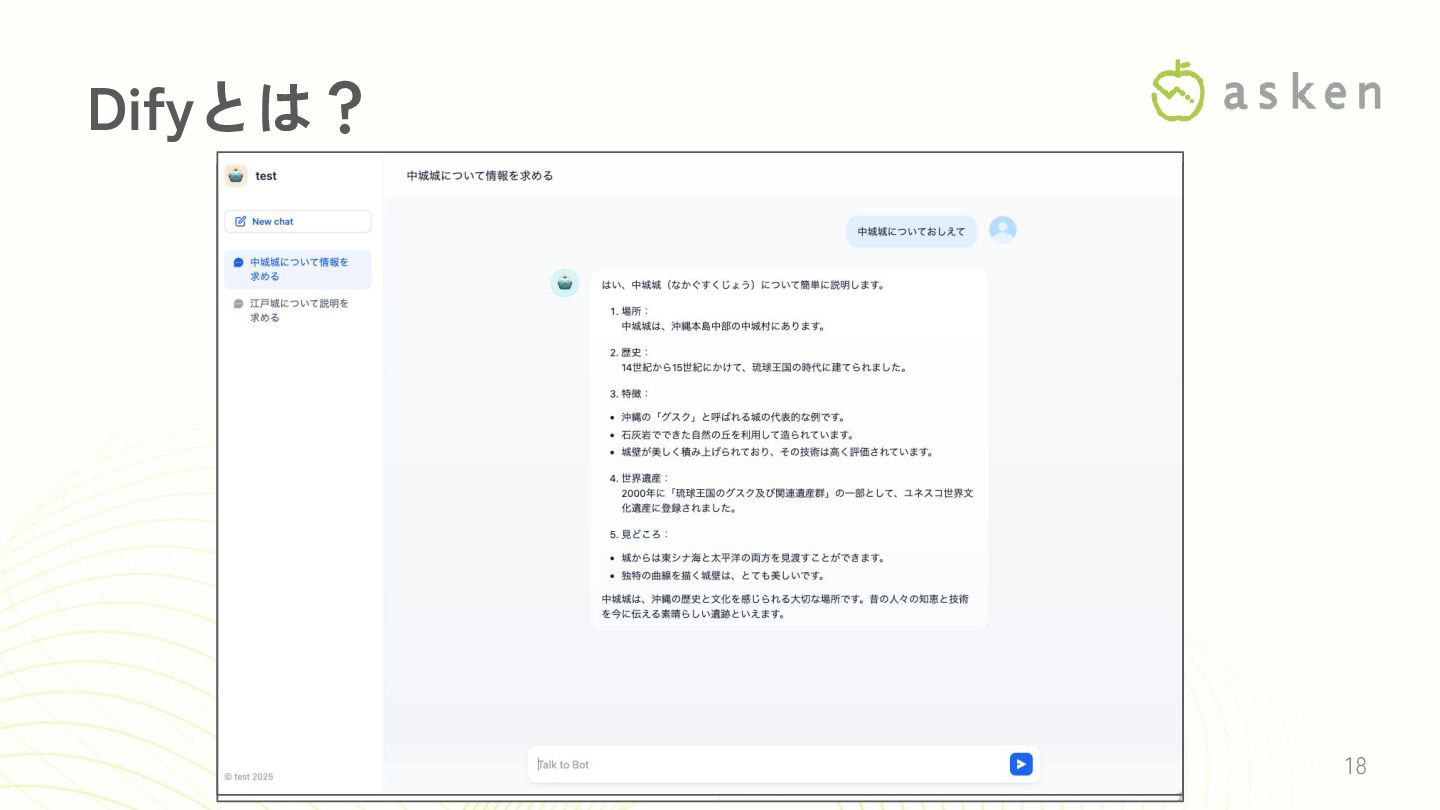Click the line はい、中城城（なかぐすくじょう）について
The height and width of the screenshot is (810, 1440).
(743, 285)
